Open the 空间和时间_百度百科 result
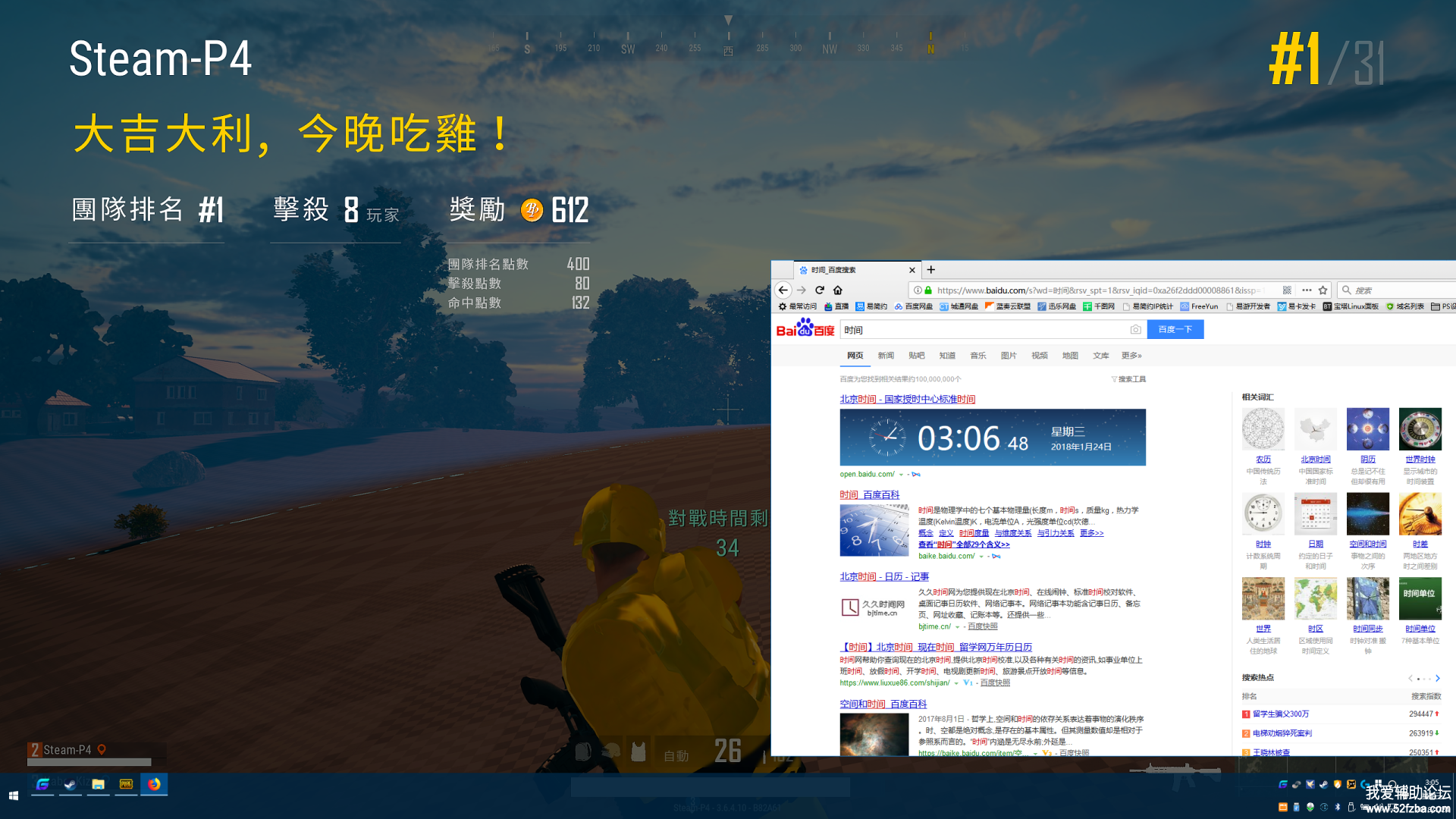This screenshot has height=819, width=1456. [x=883, y=704]
